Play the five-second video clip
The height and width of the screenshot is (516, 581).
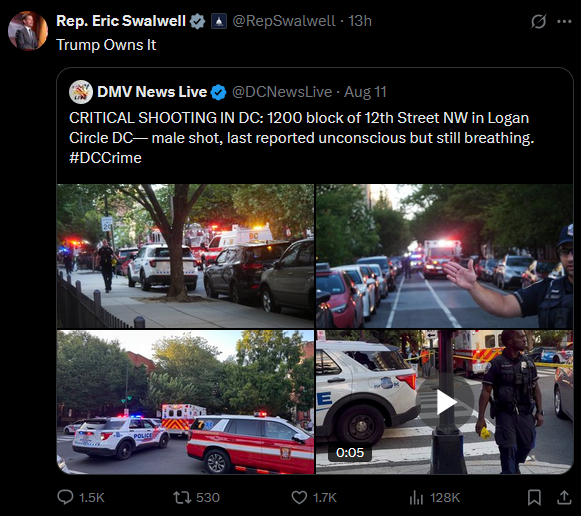[x=444, y=402]
